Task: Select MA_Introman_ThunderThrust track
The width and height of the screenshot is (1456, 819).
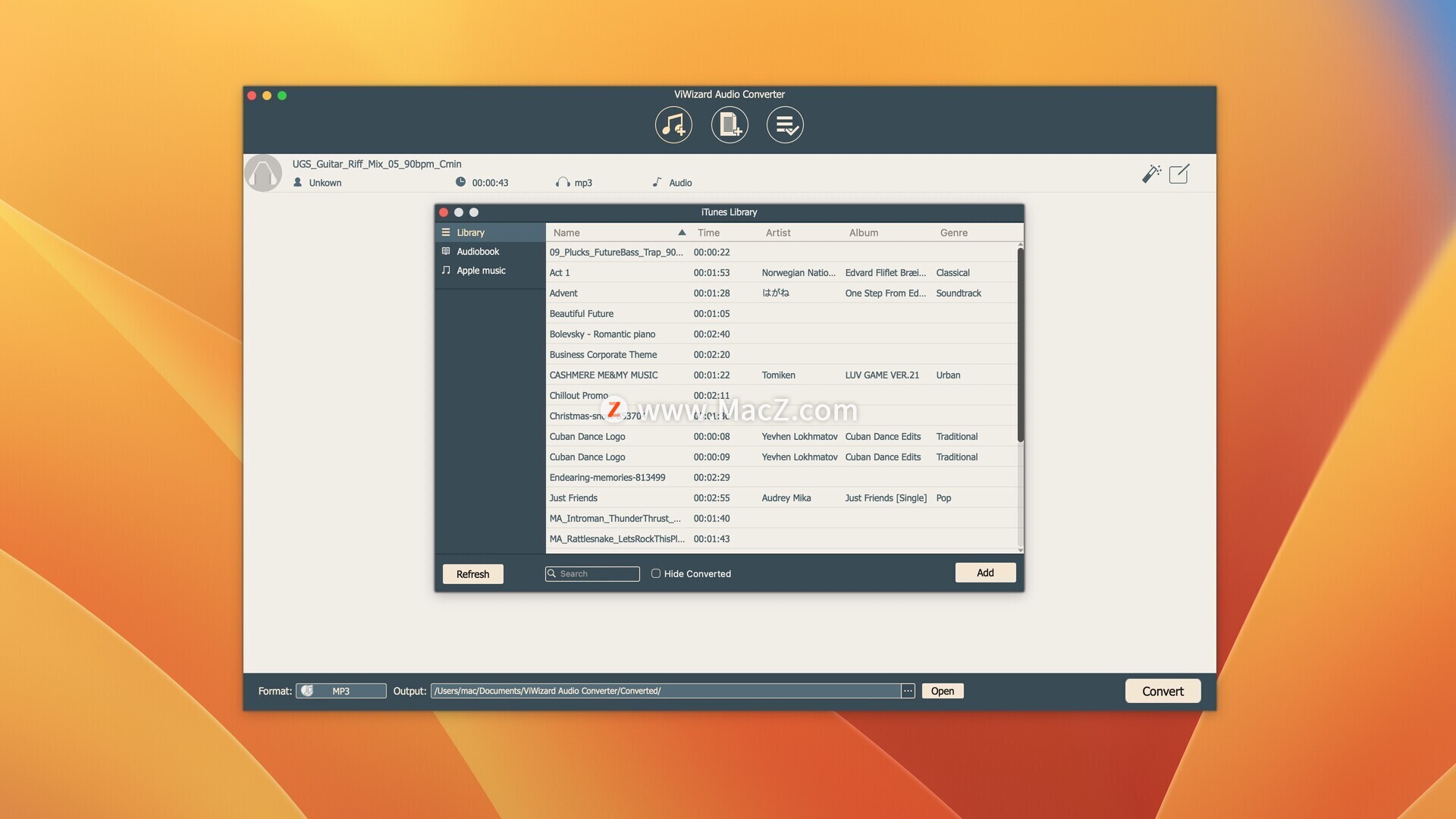Action: tap(781, 518)
